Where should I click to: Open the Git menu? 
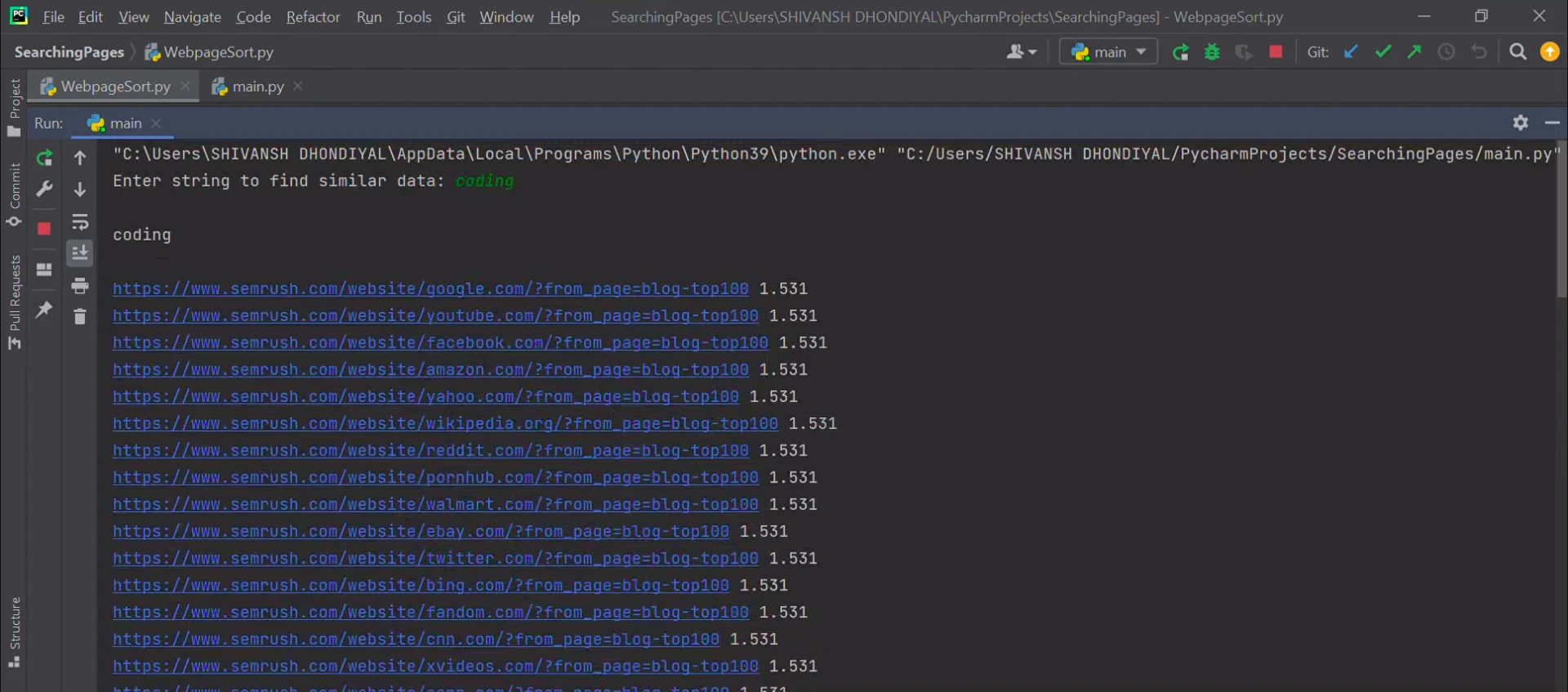coord(456,17)
